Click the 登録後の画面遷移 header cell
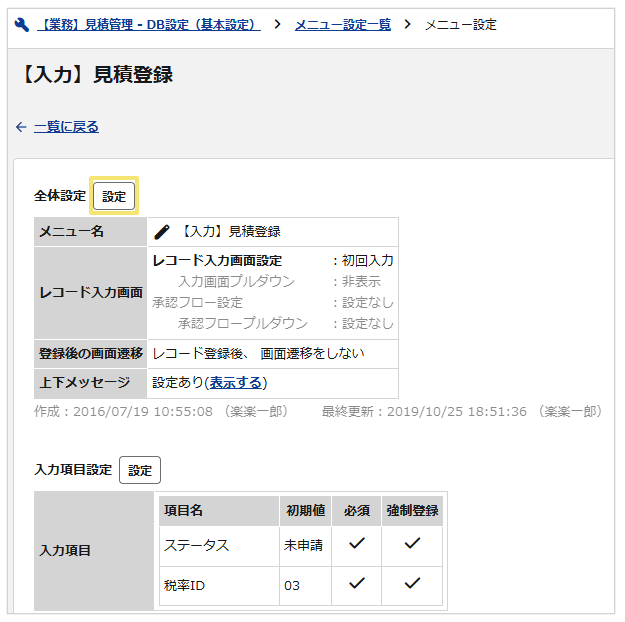This screenshot has width=625, height=622. (90, 354)
